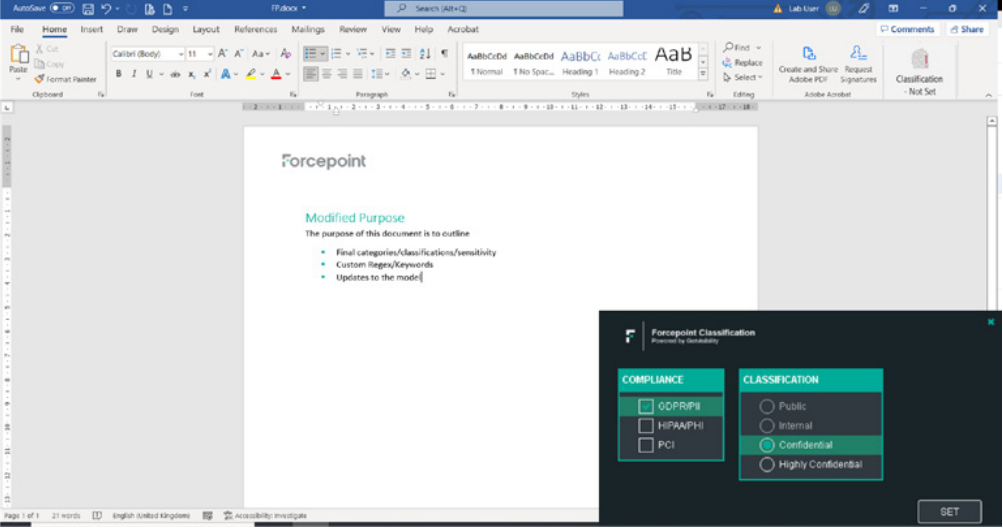Click the Share button
Image resolution: width=1003 pixels, height=530 pixels.
(967, 29)
